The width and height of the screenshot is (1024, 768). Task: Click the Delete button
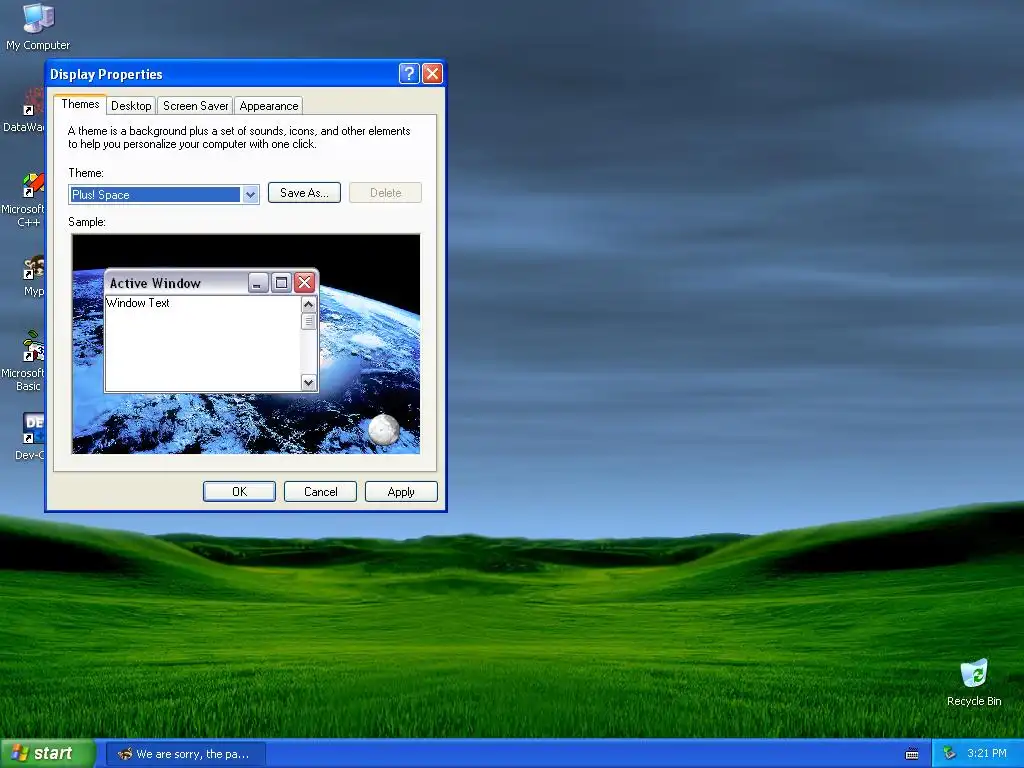[x=385, y=193]
